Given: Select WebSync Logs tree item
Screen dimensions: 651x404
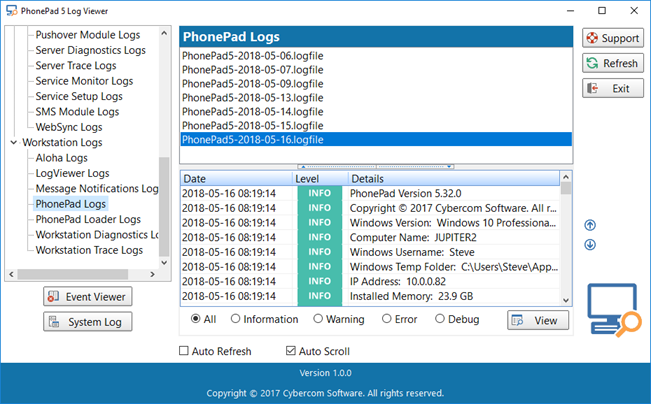Looking at the screenshot, I should click(x=69, y=127).
